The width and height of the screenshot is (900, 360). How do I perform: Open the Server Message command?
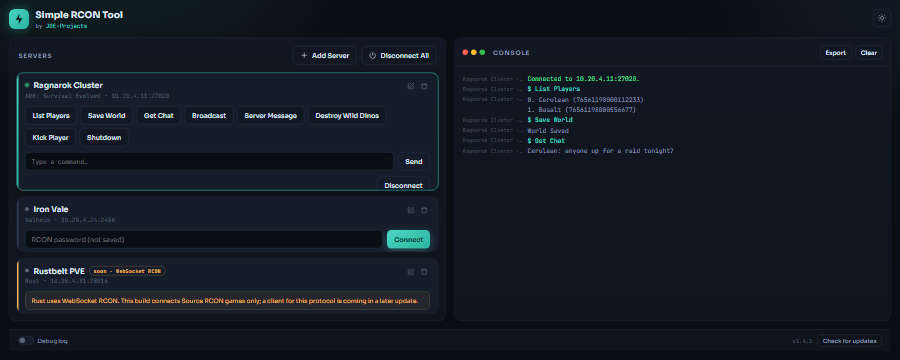(270, 115)
